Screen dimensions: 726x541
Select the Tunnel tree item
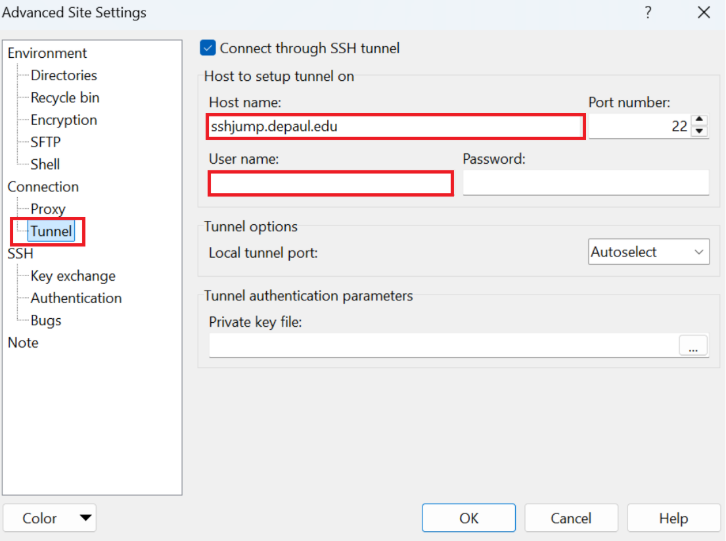[51, 231]
